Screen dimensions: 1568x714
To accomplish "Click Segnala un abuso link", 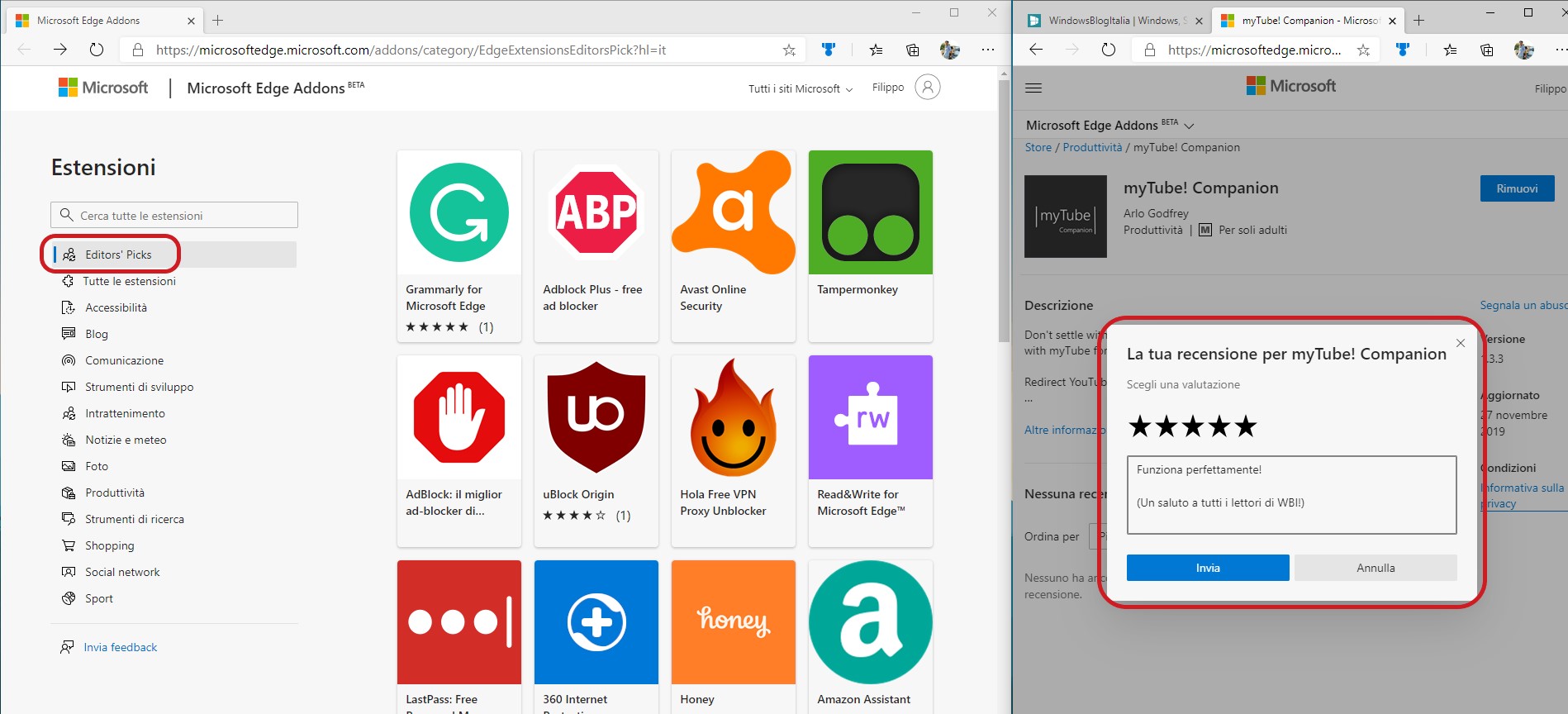I will point(1523,305).
